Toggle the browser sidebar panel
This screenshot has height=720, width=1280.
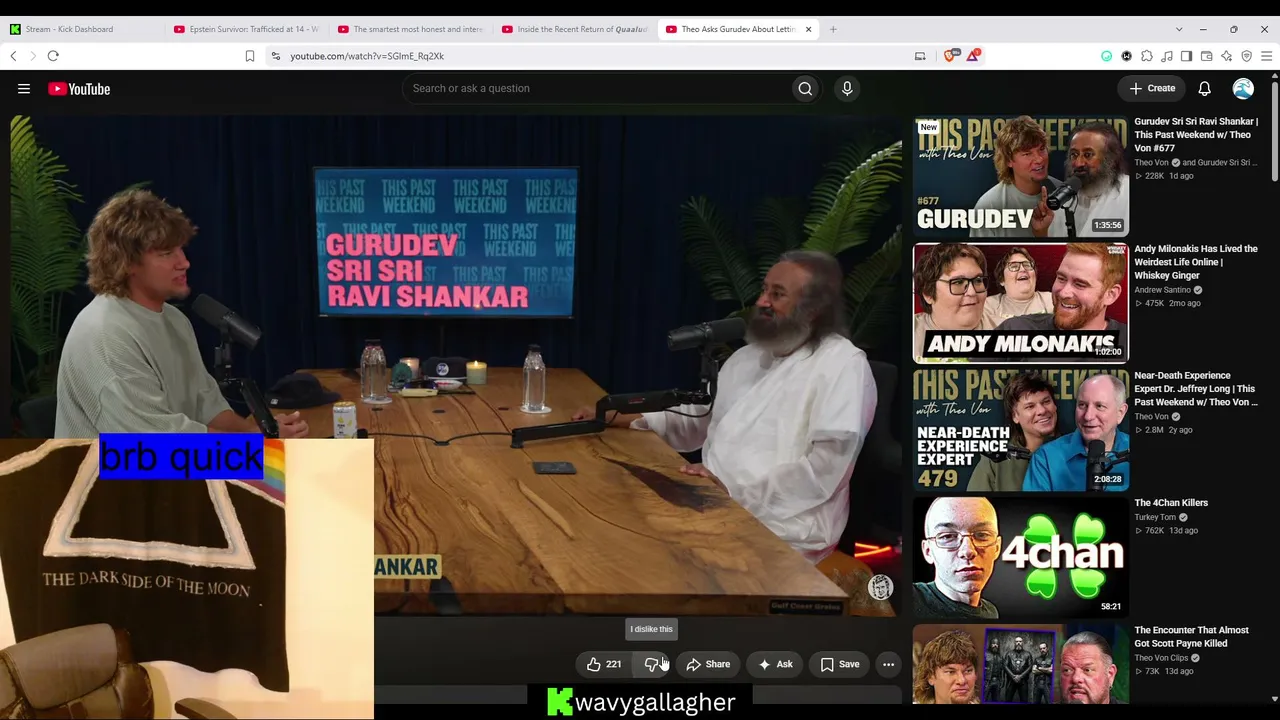coord(1187,56)
